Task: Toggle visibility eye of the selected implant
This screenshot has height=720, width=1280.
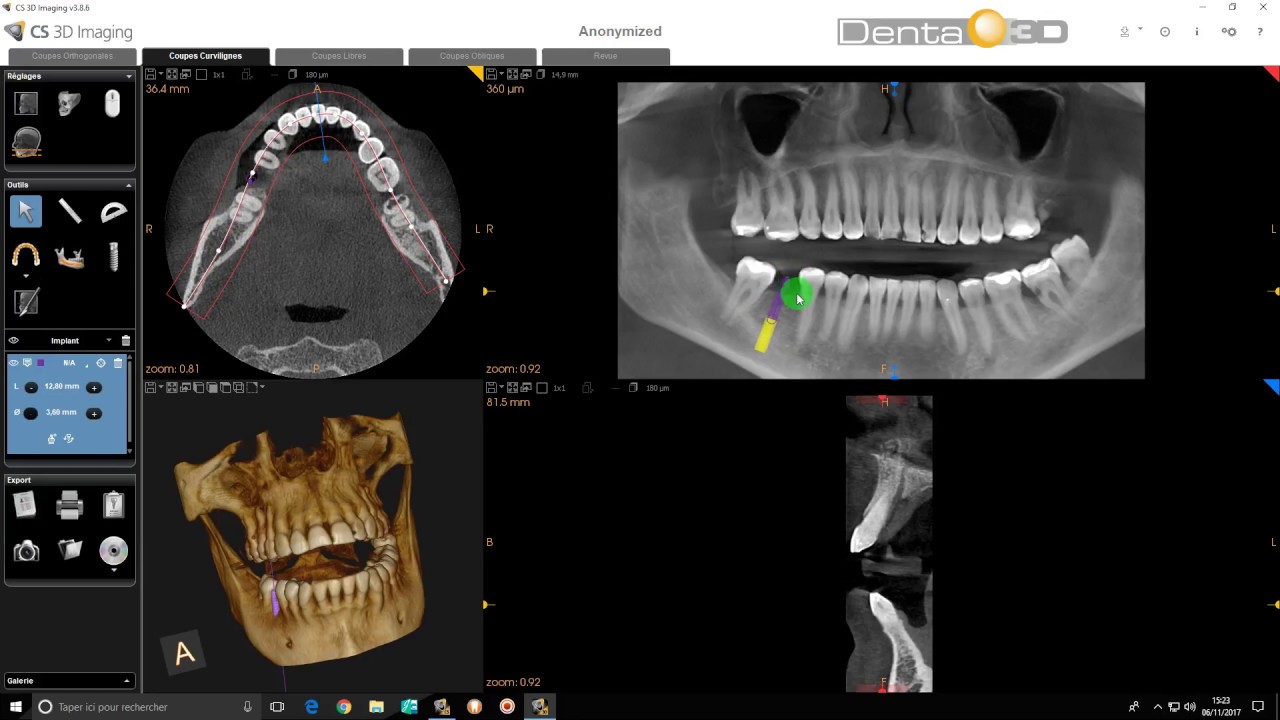Action: click(x=14, y=363)
